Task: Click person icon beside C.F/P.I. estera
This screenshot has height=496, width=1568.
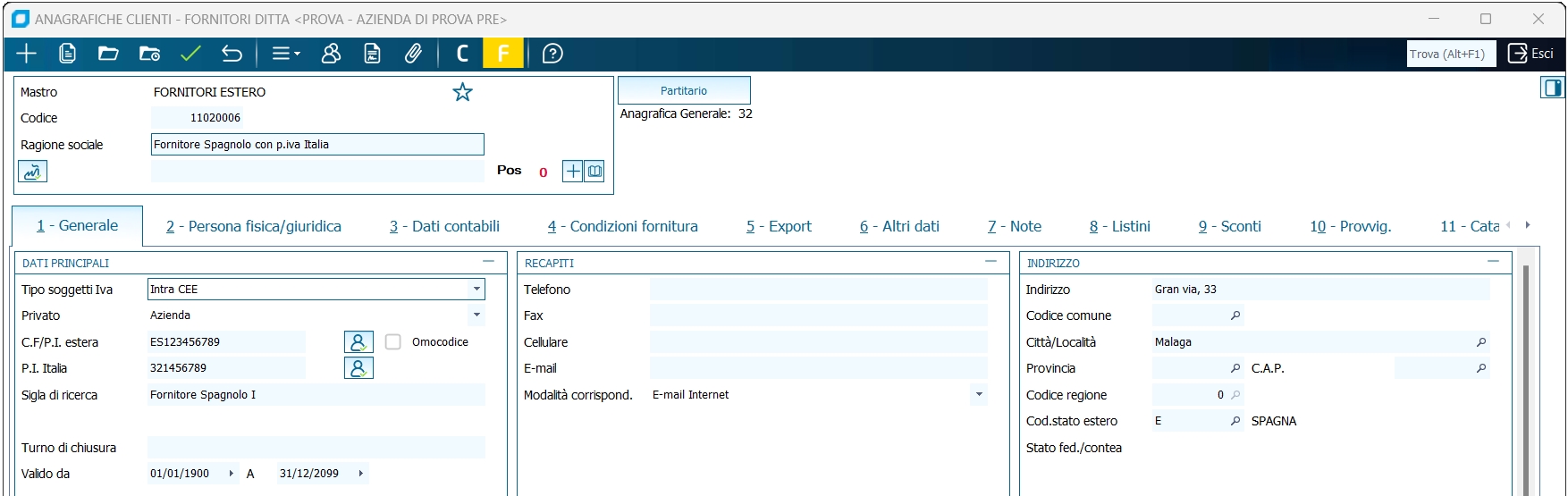Action: [x=358, y=341]
